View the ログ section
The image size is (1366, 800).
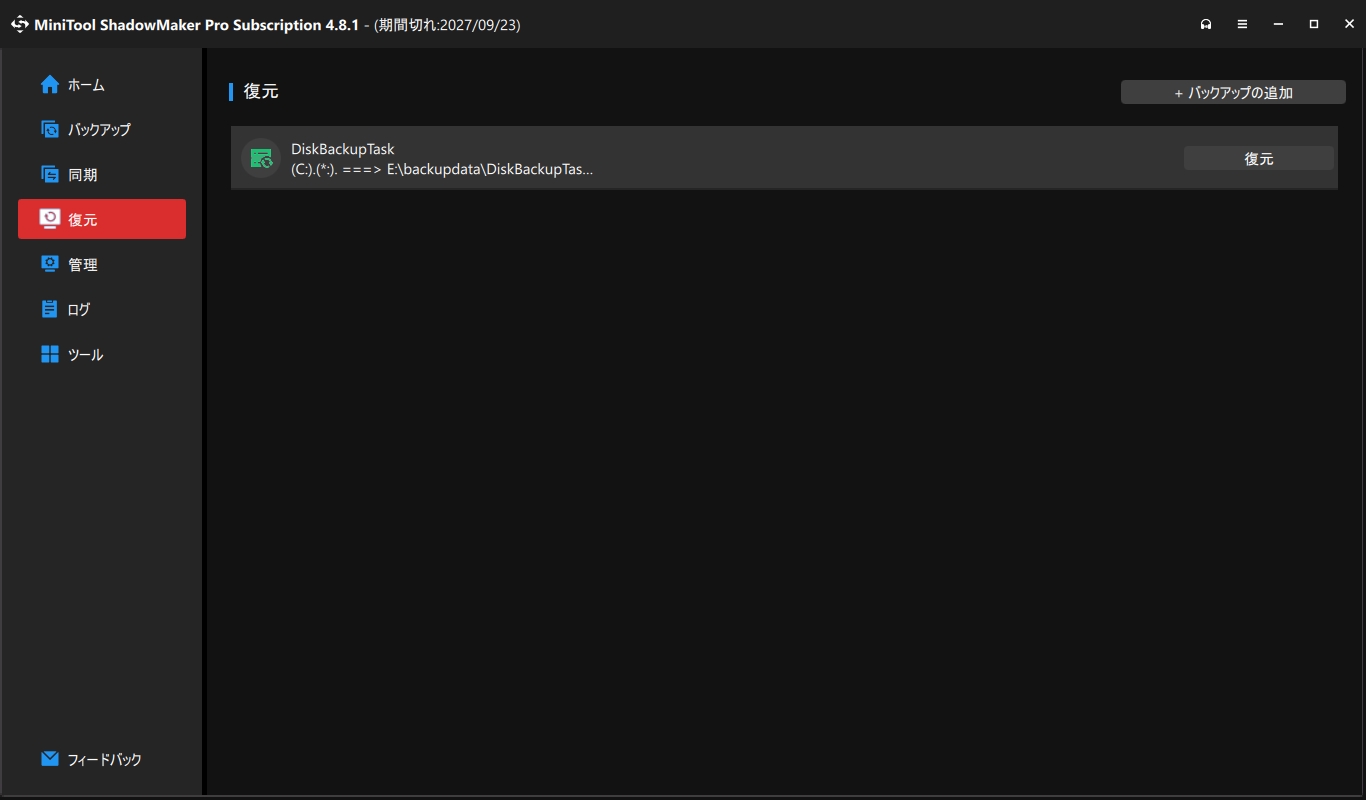(x=102, y=309)
